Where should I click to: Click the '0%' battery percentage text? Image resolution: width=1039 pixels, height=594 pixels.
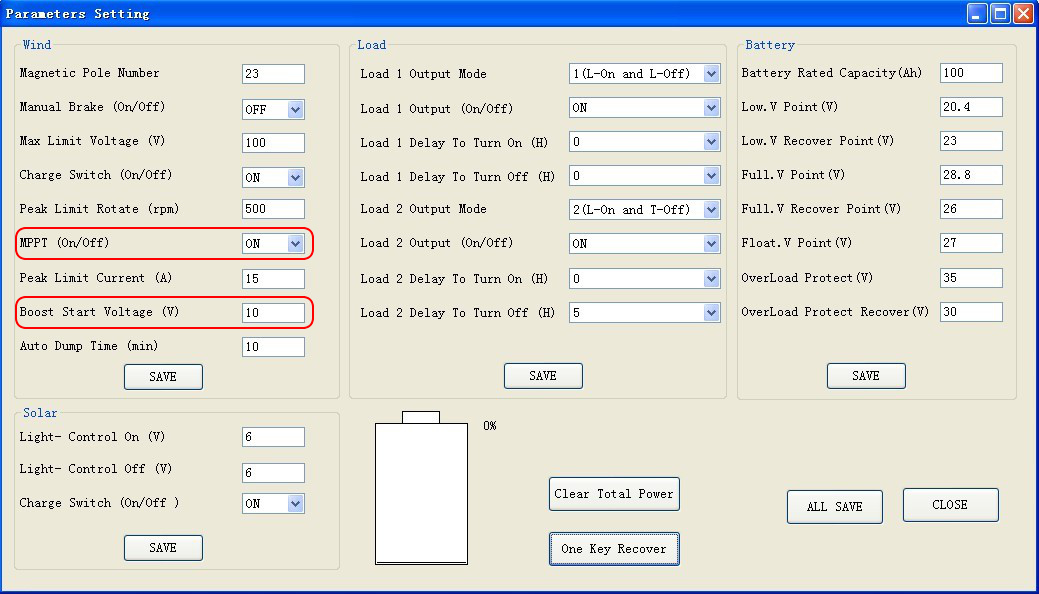click(490, 426)
